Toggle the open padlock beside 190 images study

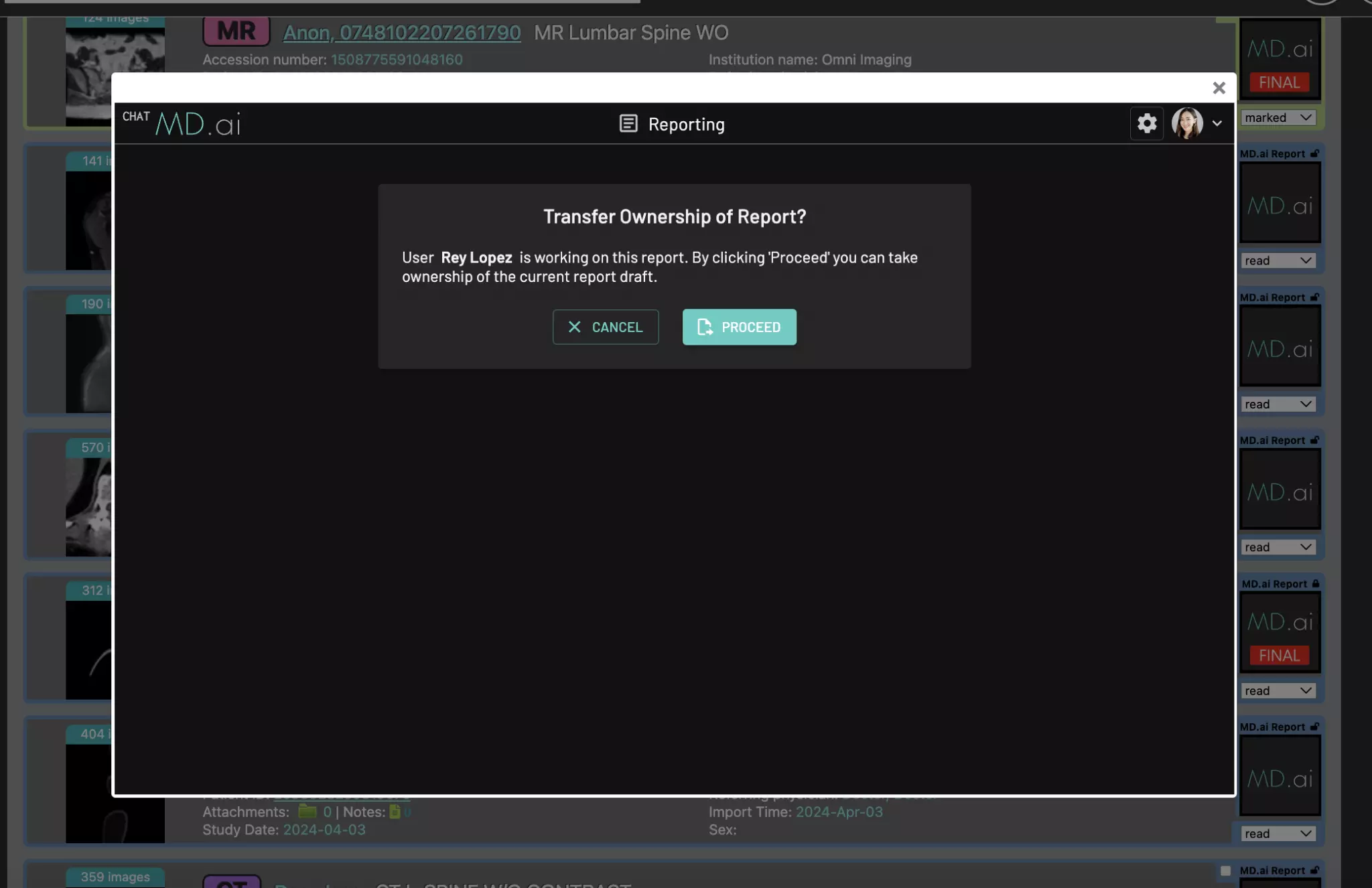pyautogui.click(x=1314, y=297)
